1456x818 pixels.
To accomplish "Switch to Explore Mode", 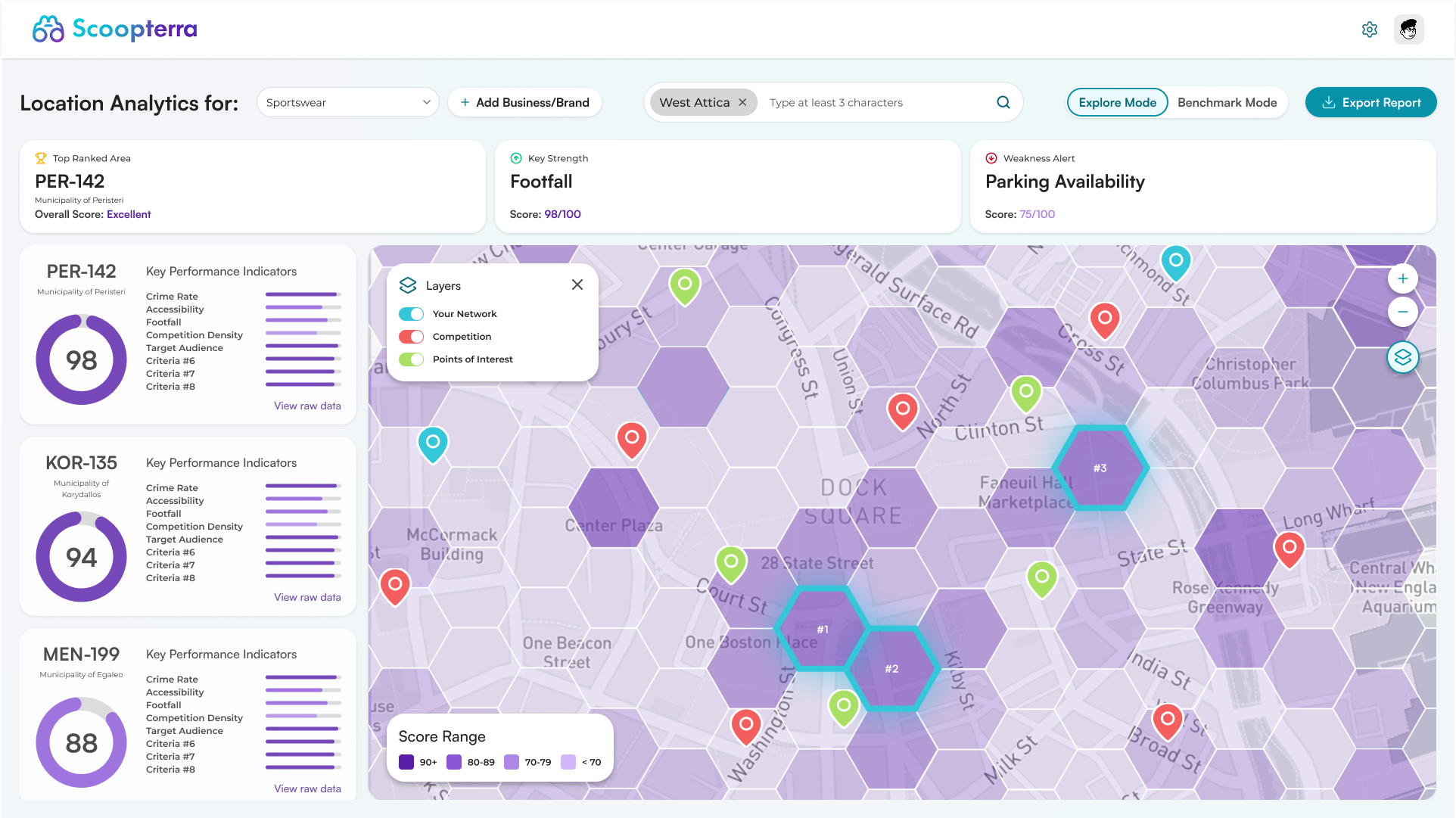I will [1117, 102].
